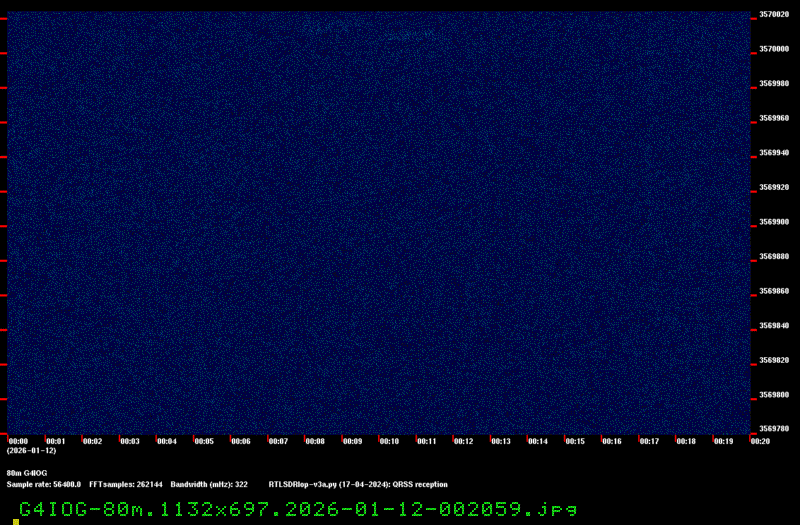Click the 00:09 time axis label

[352, 441]
